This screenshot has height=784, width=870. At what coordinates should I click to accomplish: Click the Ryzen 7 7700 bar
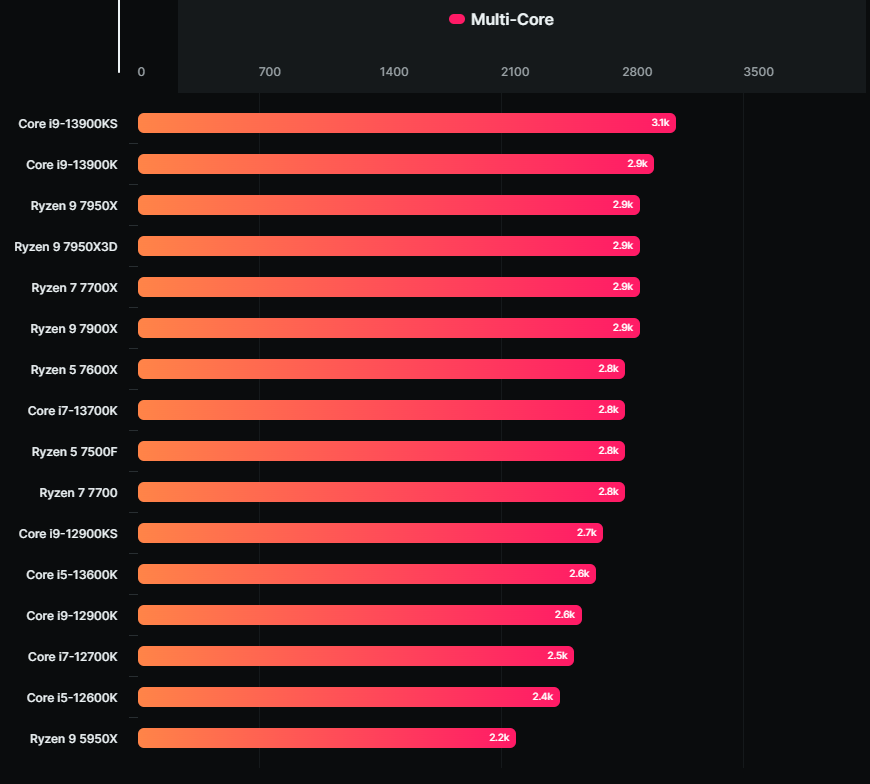point(381,492)
